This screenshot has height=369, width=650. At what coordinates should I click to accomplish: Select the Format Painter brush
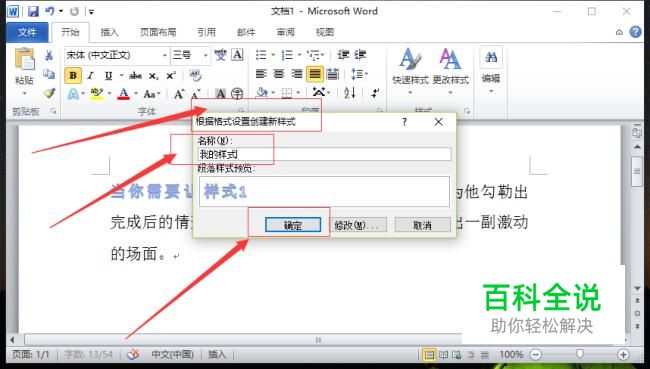[x=49, y=93]
